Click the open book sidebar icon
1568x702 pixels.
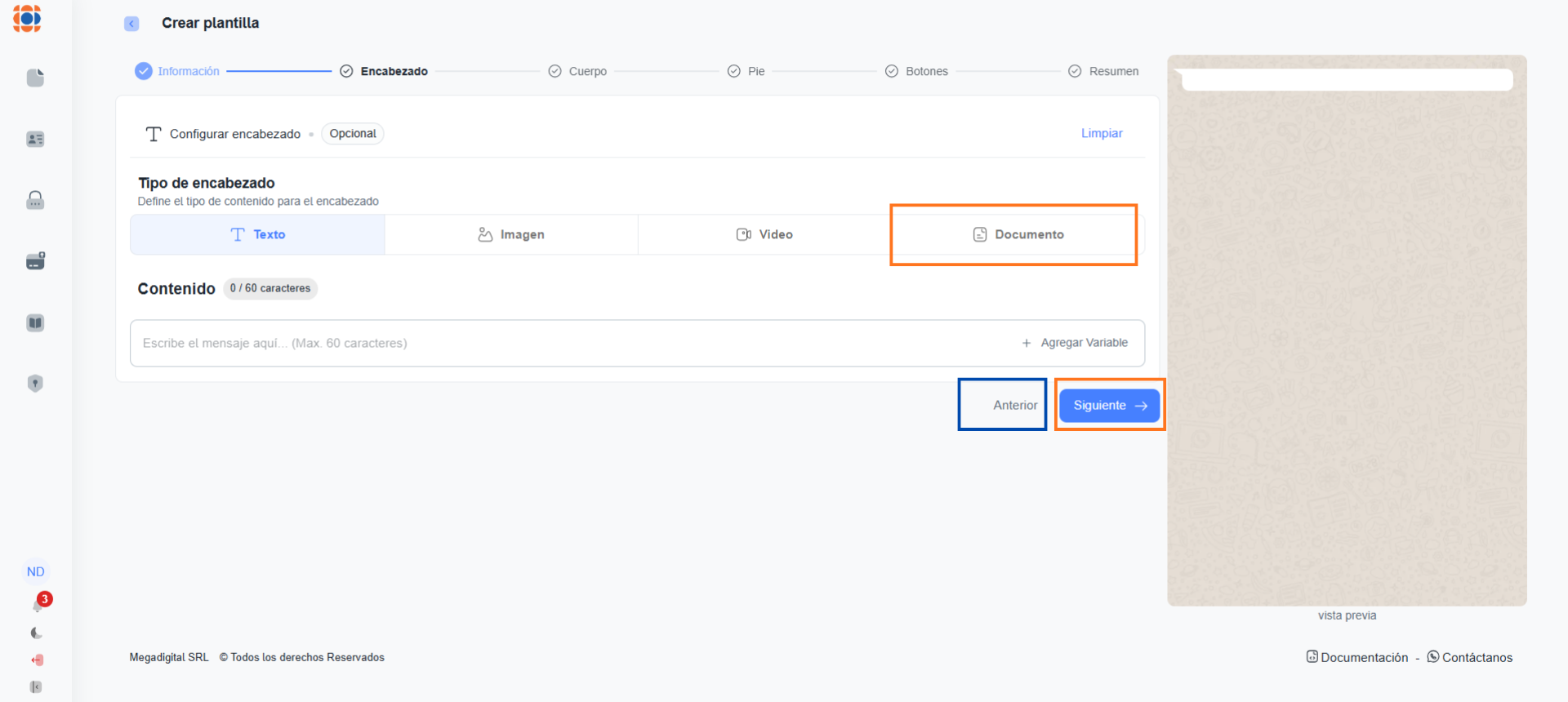tap(35, 322)
